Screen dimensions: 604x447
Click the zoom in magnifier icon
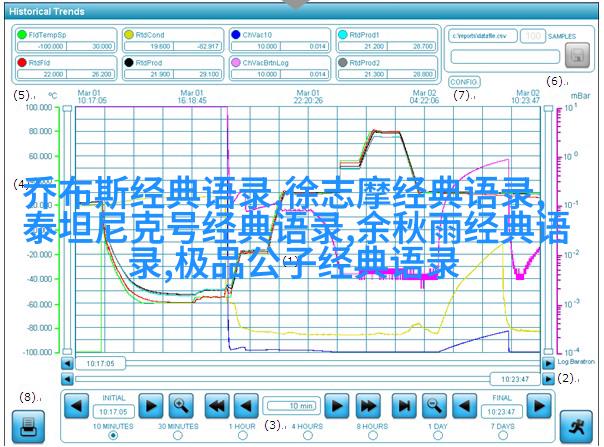(x=181, y=406)
